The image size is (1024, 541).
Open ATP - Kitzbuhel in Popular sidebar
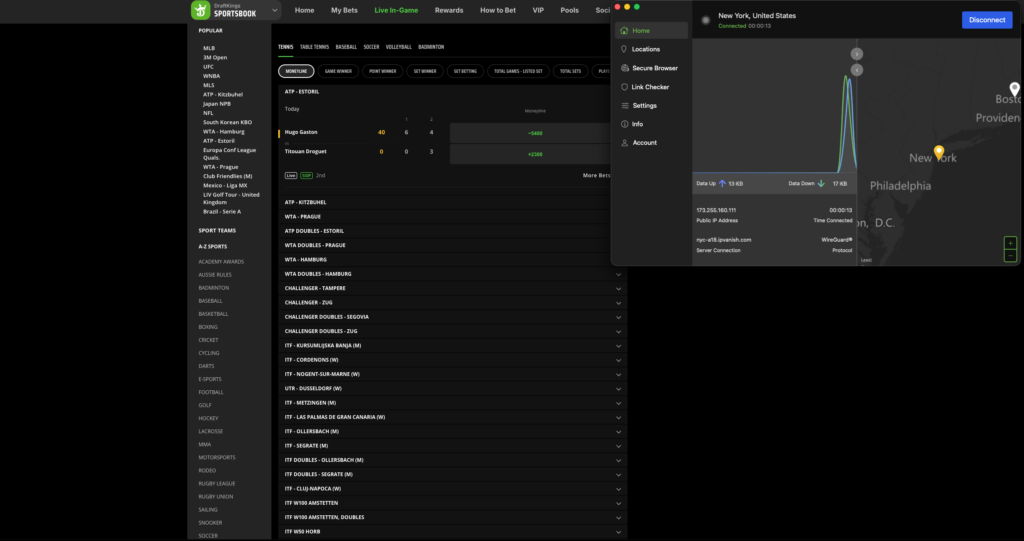pyautogui.click(x=223, y=95)
